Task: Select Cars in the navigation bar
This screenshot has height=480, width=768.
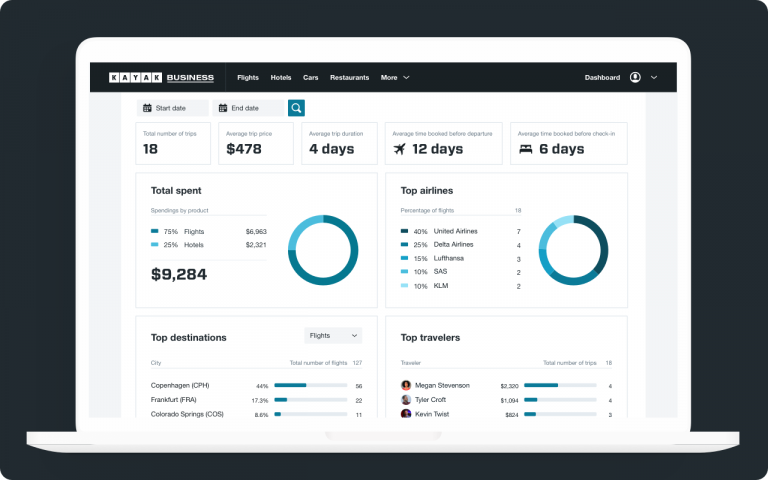Action: tap(311, 77)
